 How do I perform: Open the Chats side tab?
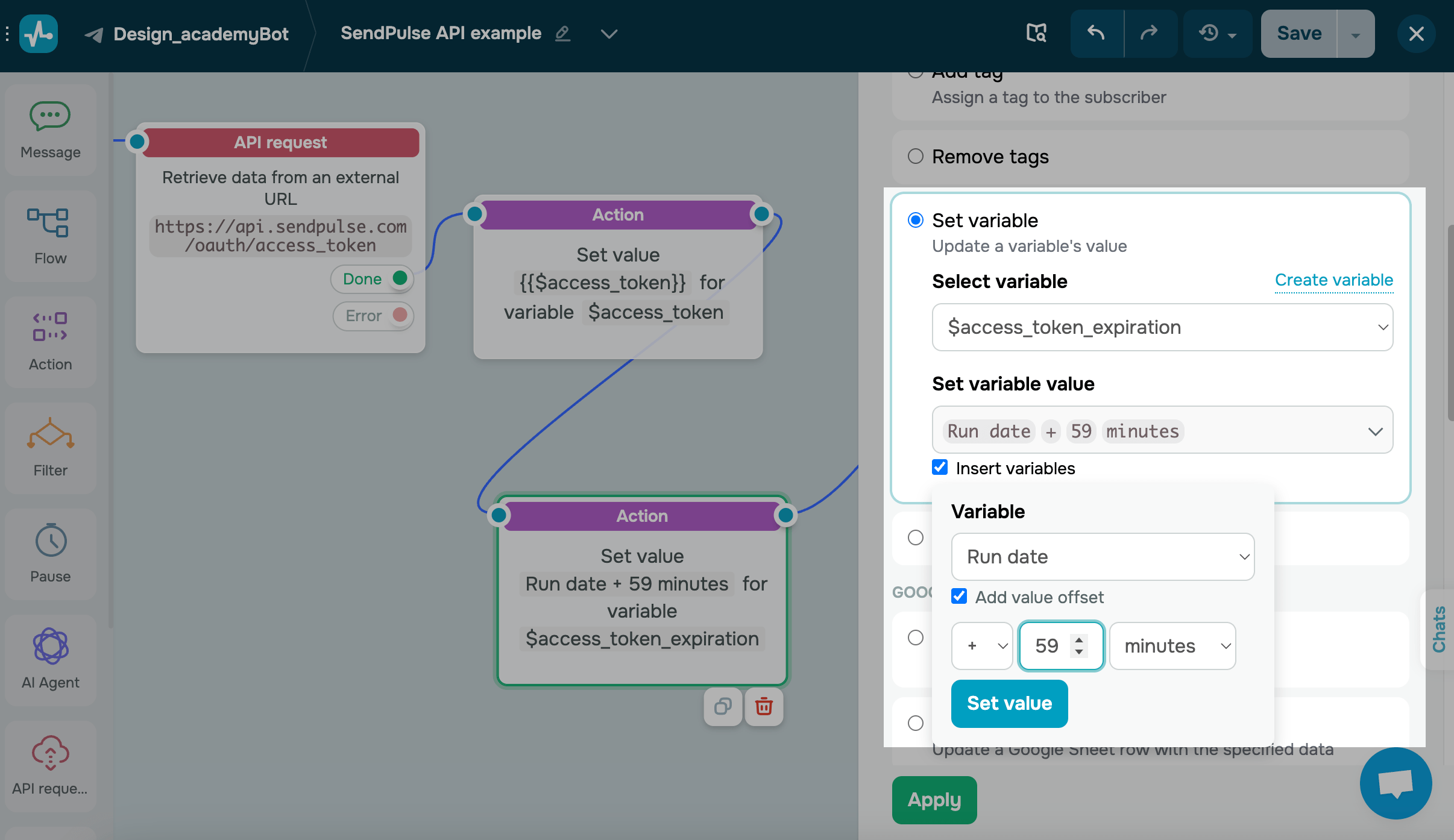coord(1438,629)
